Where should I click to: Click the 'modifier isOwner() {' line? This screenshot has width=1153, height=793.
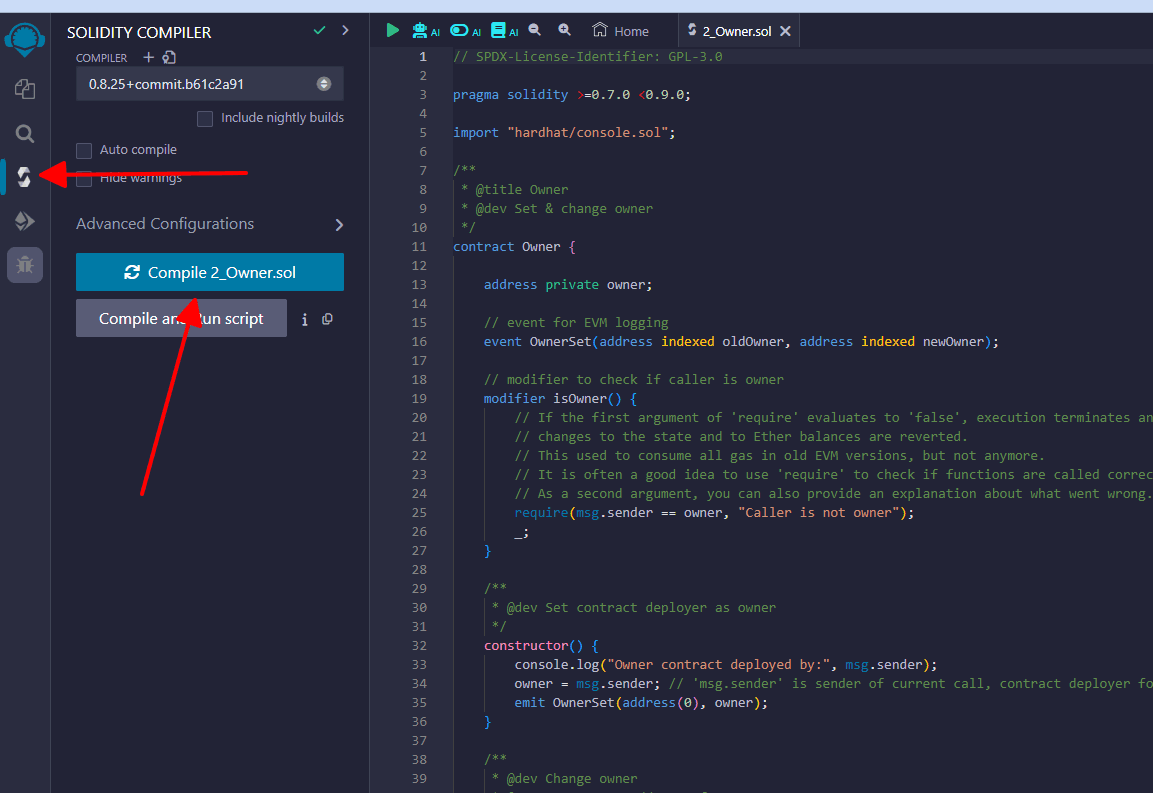point(560,399)
